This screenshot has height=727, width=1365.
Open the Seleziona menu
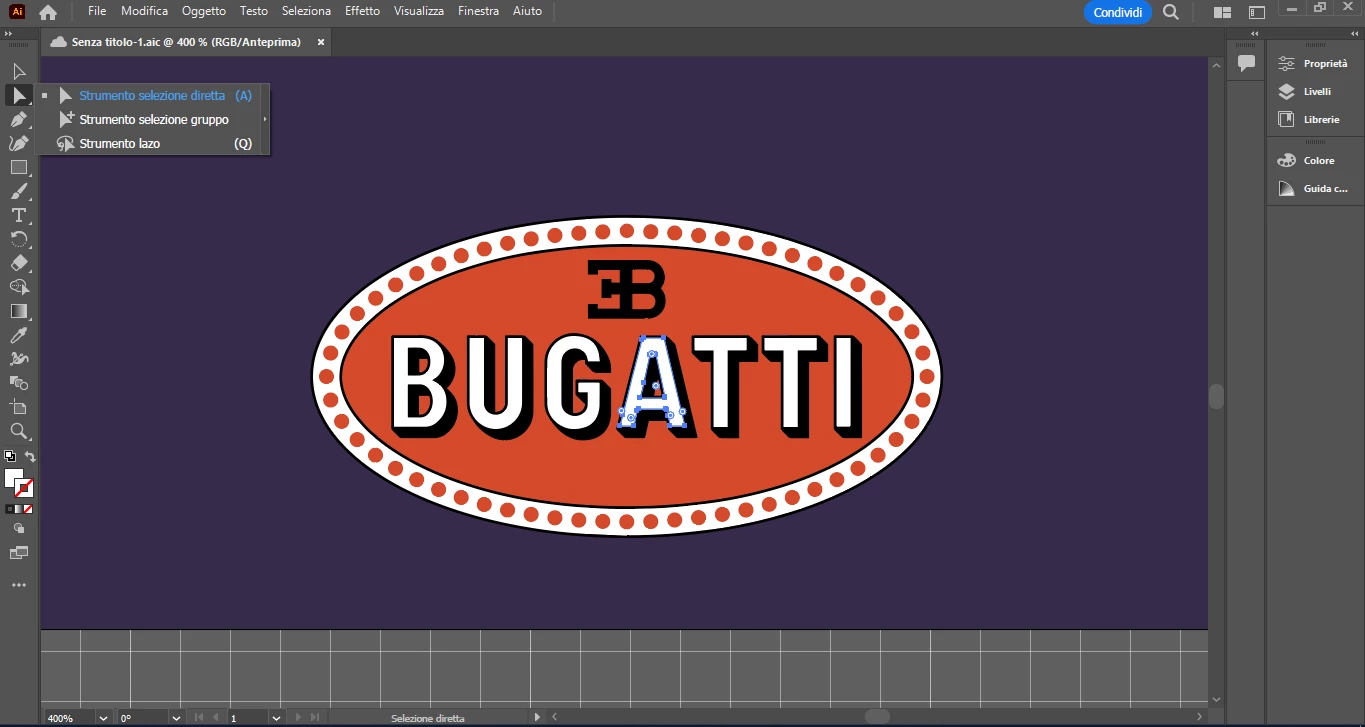[306, 11]
